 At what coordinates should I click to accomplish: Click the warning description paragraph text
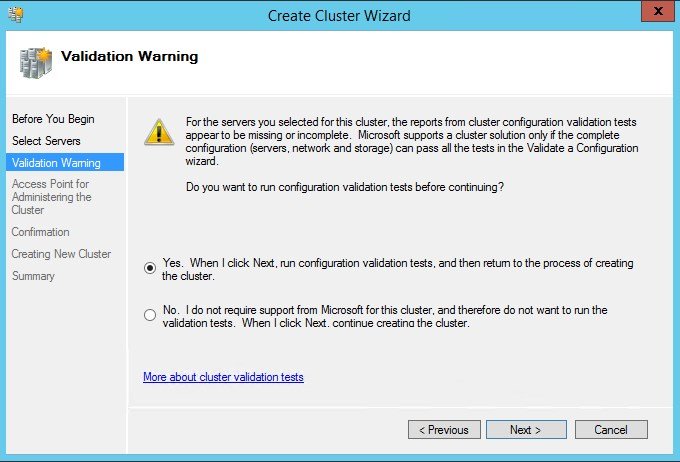410,140
